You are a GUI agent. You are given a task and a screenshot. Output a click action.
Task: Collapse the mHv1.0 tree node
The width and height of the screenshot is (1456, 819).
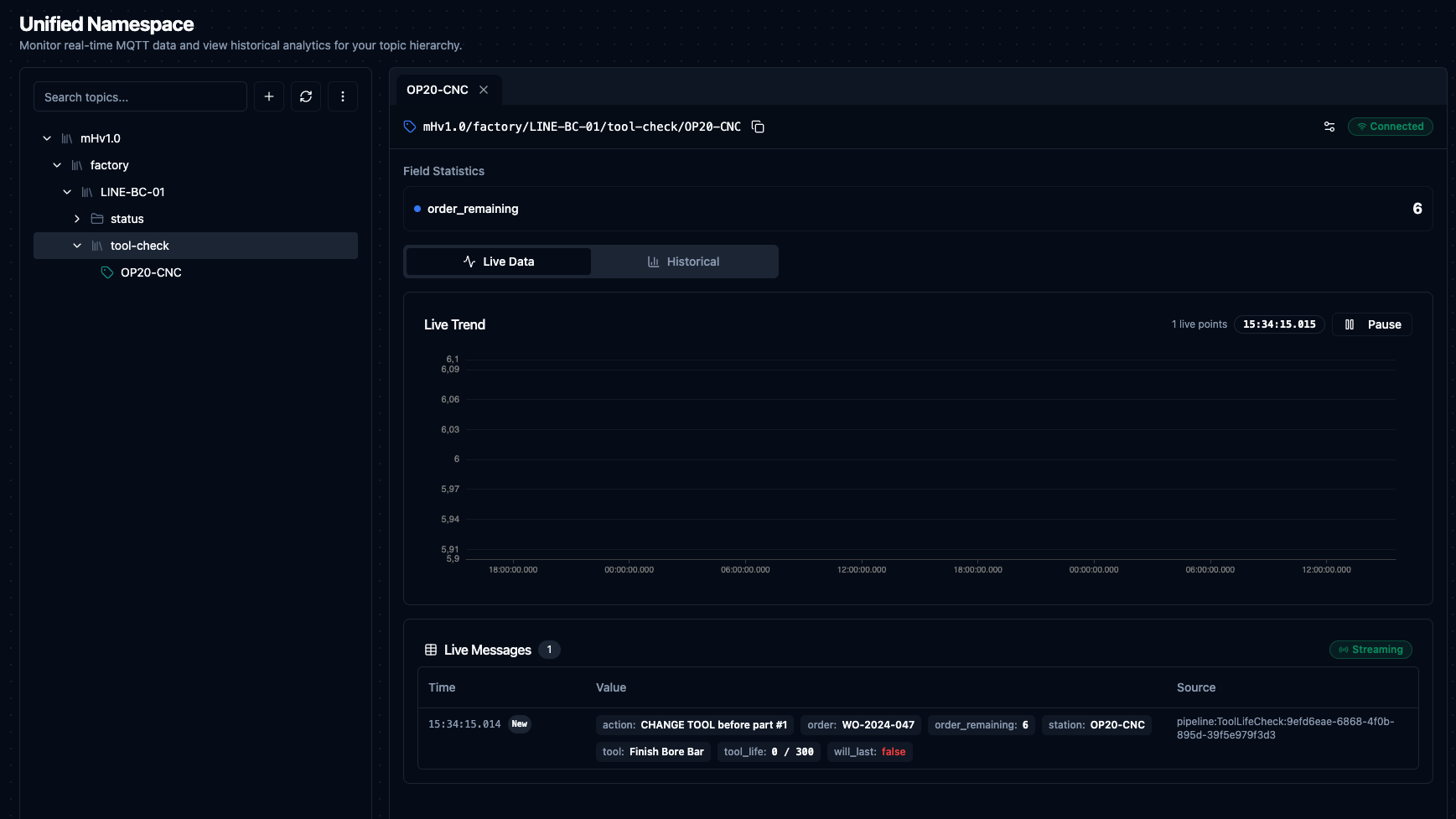tap(47, 138)
